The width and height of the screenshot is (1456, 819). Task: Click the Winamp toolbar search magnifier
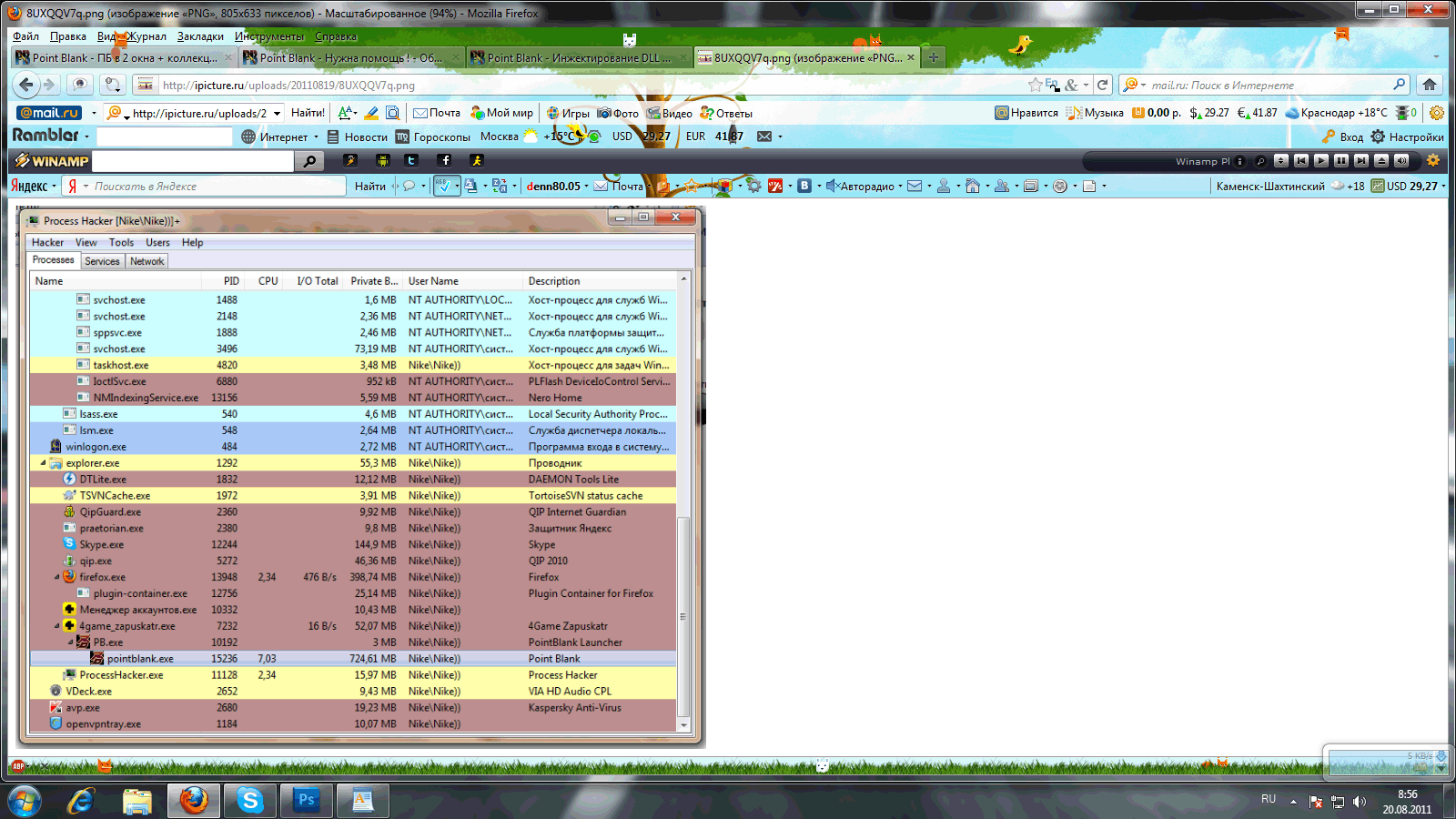pyautogui.click(x=309, y=161)
